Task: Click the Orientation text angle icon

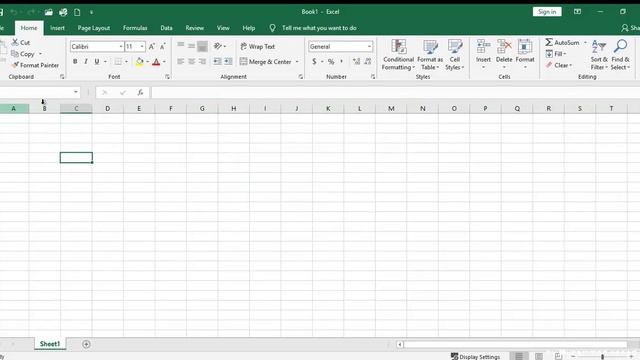Action: tap(218, 46)
